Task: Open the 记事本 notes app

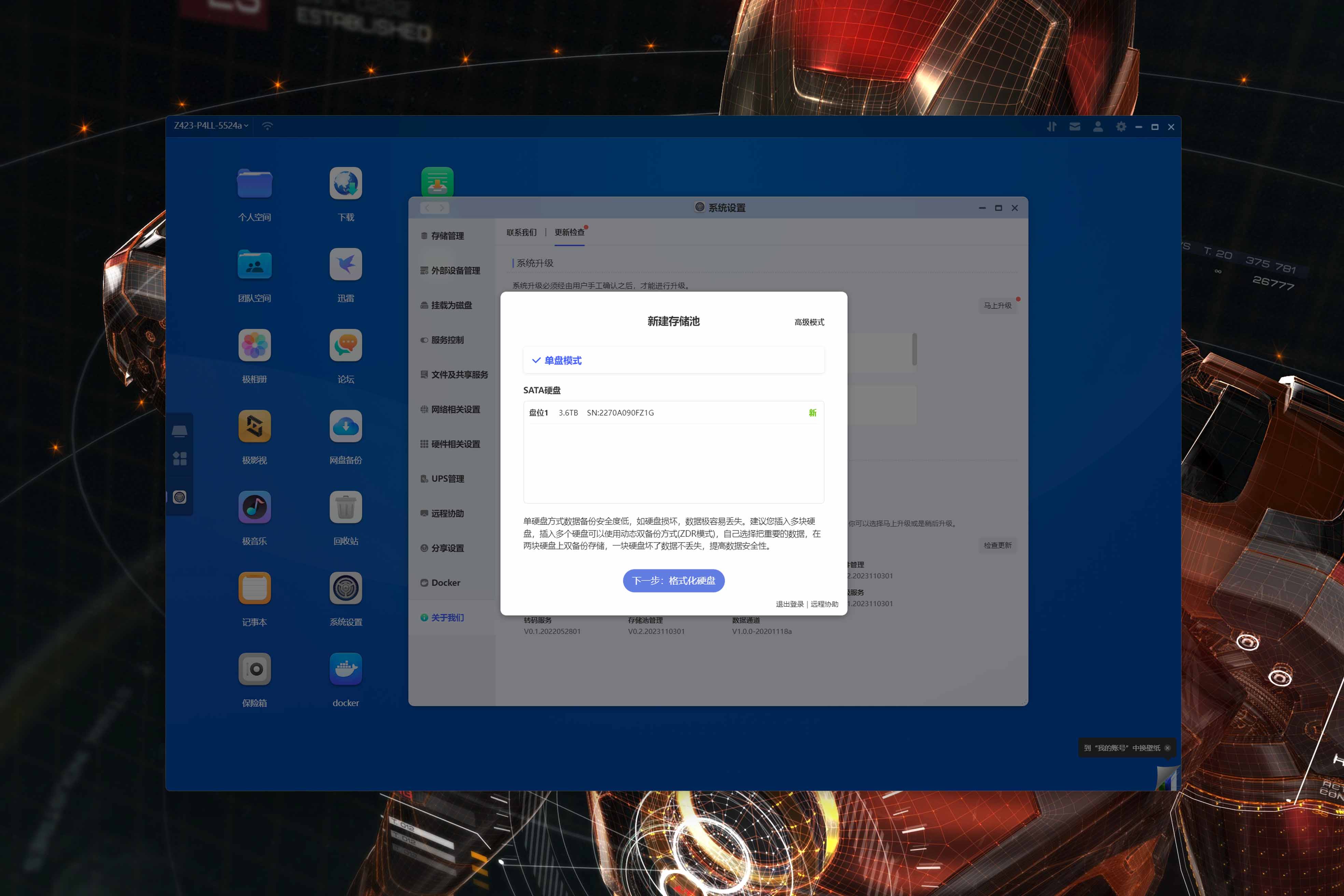Action: [x=254, y=588]
